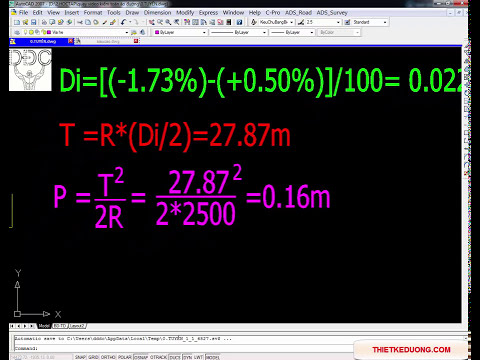Toggle ORTHO mode in the status bar
This screenshot has width=480, height=360.
108,357
